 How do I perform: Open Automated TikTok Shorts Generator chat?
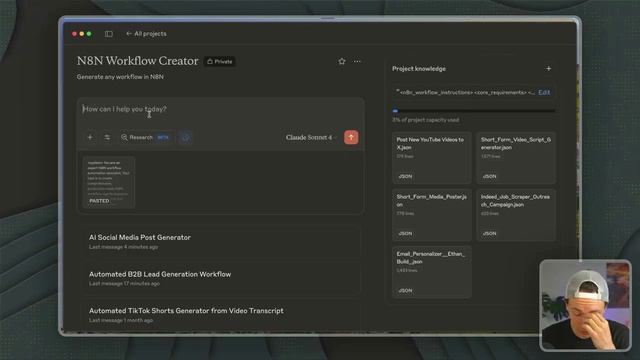click(220, 315)
